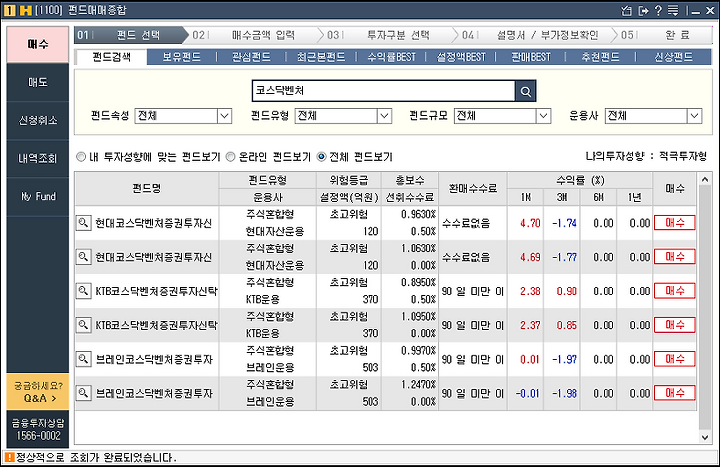
Task: Click the title bar window-list icon
Action: (626, 10)
